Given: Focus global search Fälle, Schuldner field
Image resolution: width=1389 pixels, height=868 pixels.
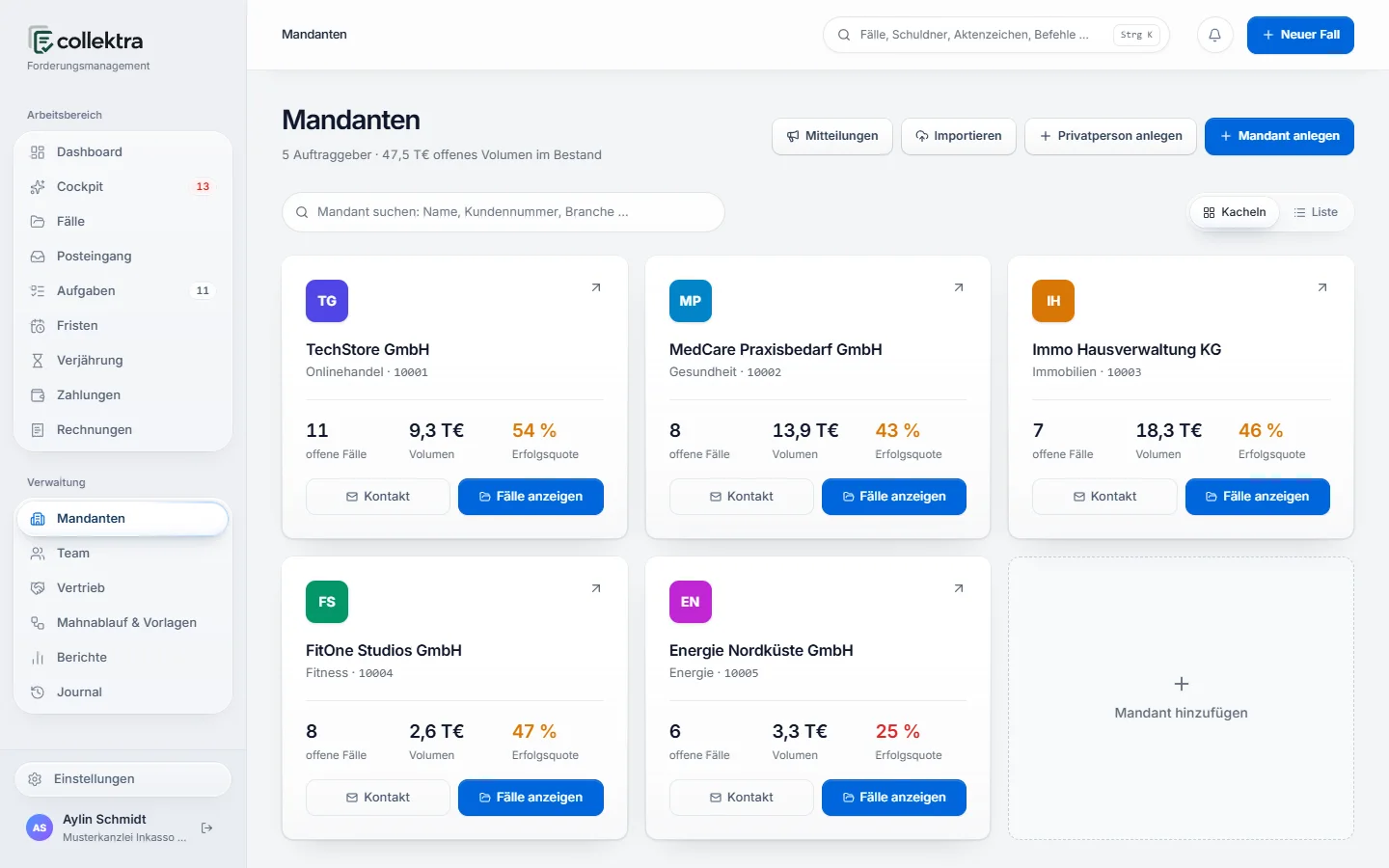Looking at the screenshot, I should (996, 35).
